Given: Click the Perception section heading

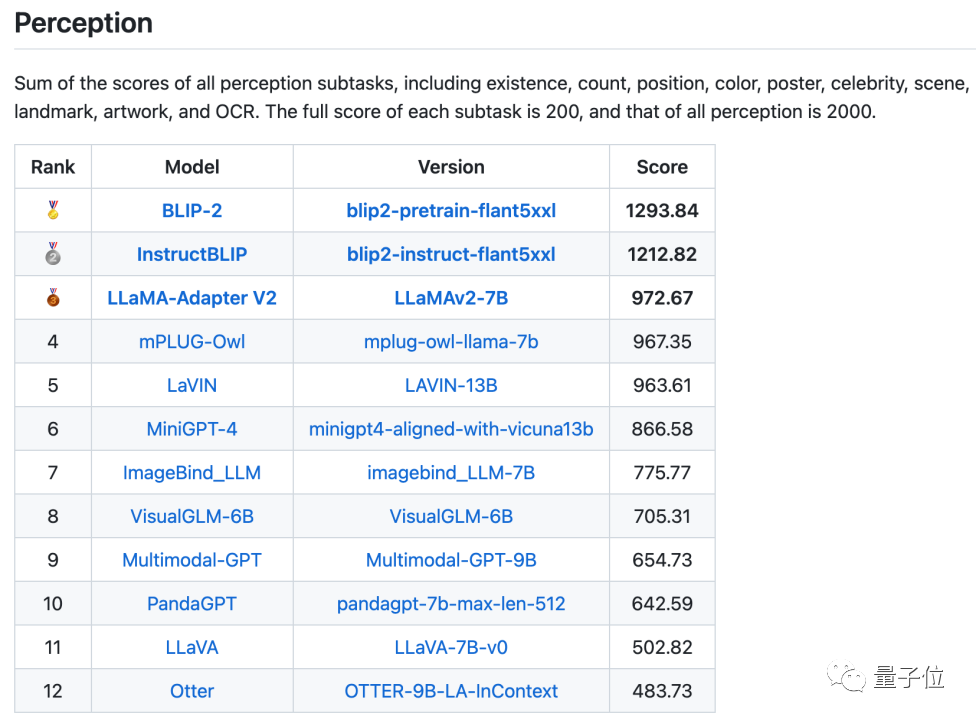Looking at the screenshot, I should (x=84, y=23).
